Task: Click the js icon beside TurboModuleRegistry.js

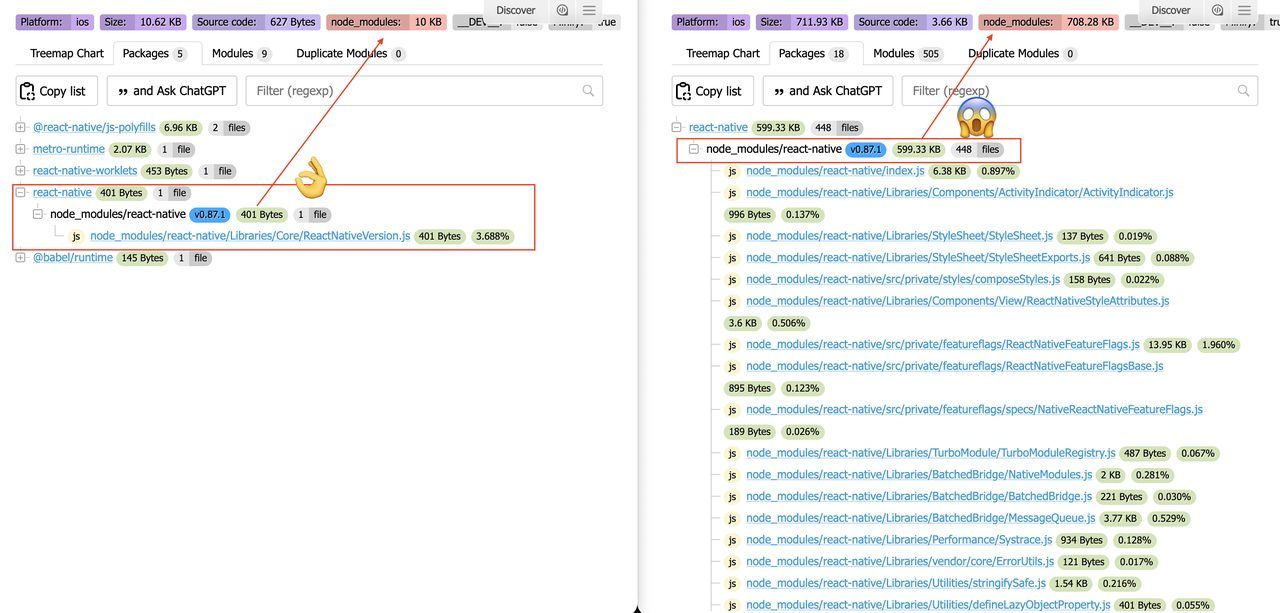Action: coord(732,454)
